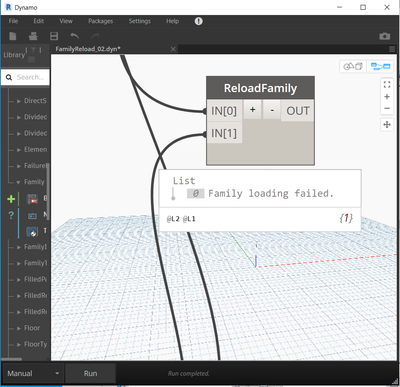The image size is (400, 387).
Task: Zoom to fit the workspace
Action: pos(387,84)
